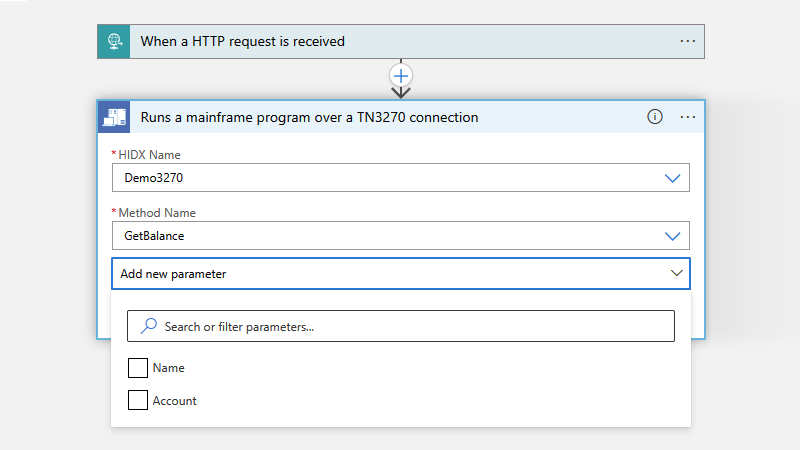Select the Account parameter label
Image resolution: width=800 pixels, height=450 pixels.
click(x=174, y=401)
